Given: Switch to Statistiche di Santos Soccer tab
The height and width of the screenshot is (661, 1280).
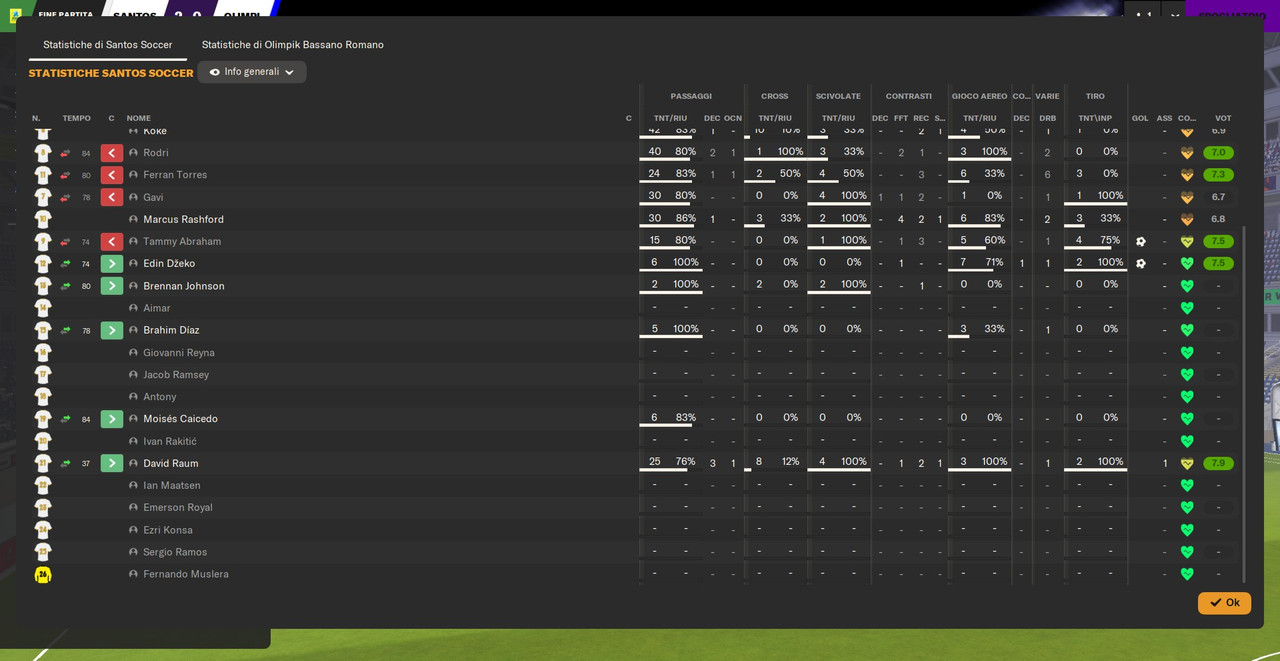Looking at the screenshot, I should 108,45.
